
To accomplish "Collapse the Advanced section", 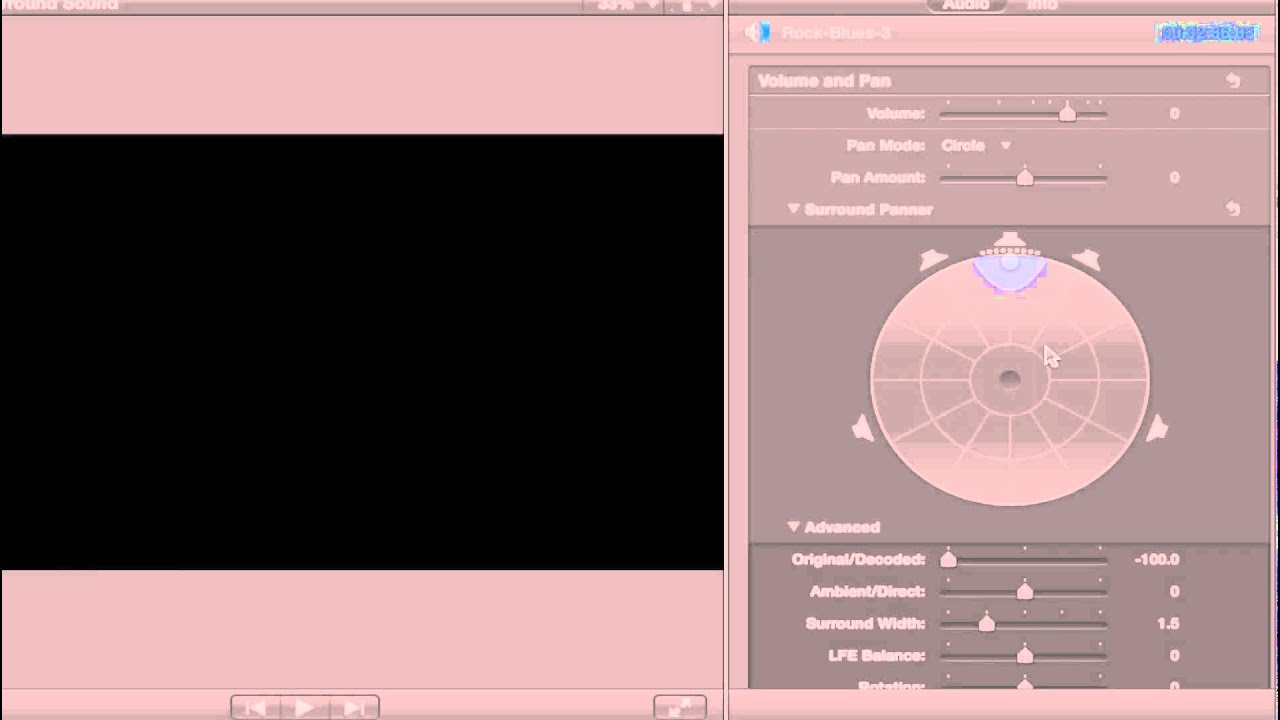I will (x=794, y=527).
